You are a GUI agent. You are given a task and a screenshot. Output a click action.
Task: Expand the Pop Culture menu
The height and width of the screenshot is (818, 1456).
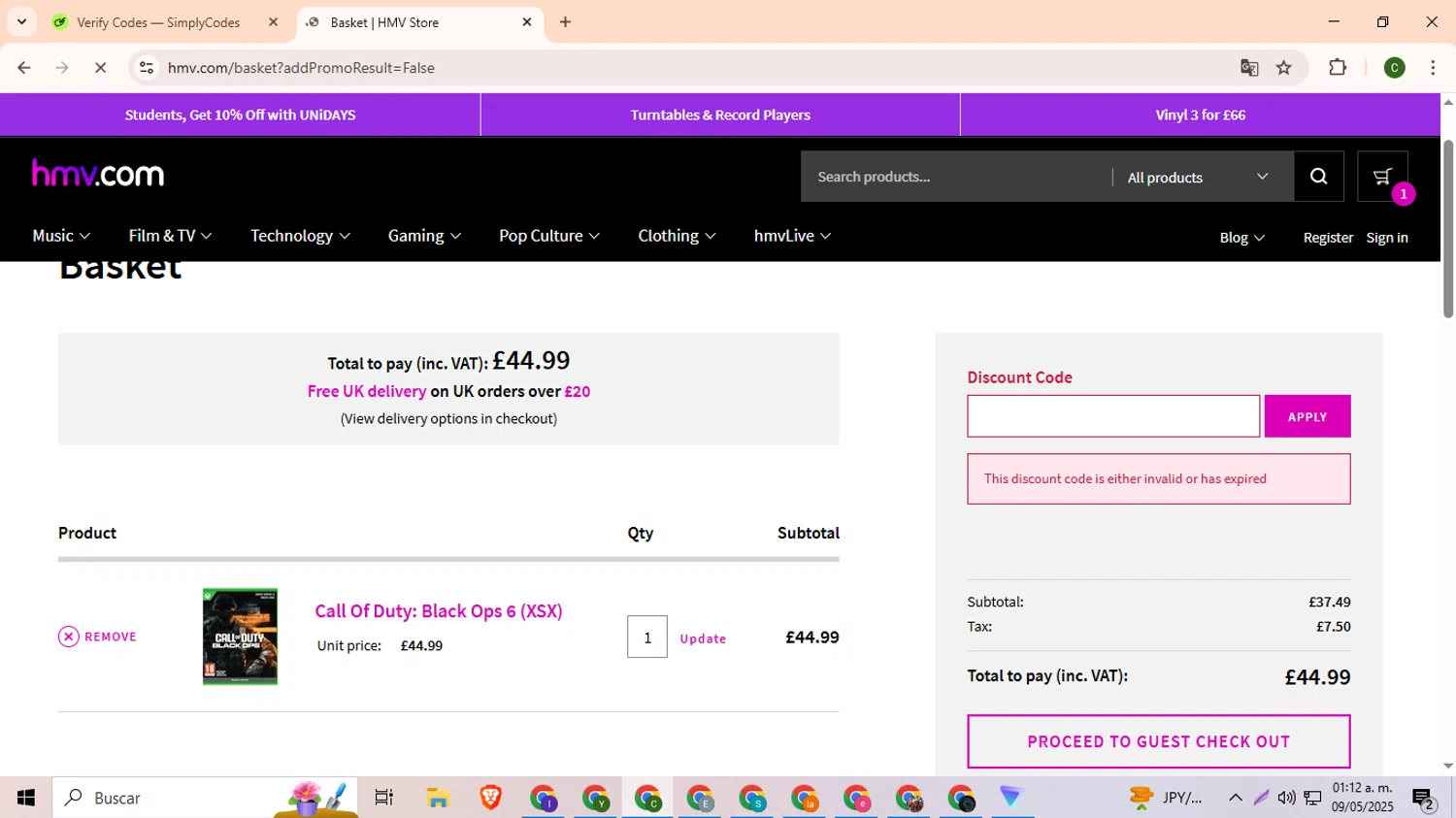coord(549,236)
